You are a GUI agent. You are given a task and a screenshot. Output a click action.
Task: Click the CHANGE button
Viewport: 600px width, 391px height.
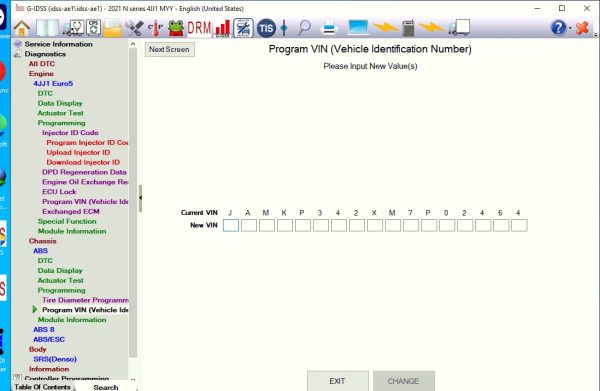tap(404, 381)
